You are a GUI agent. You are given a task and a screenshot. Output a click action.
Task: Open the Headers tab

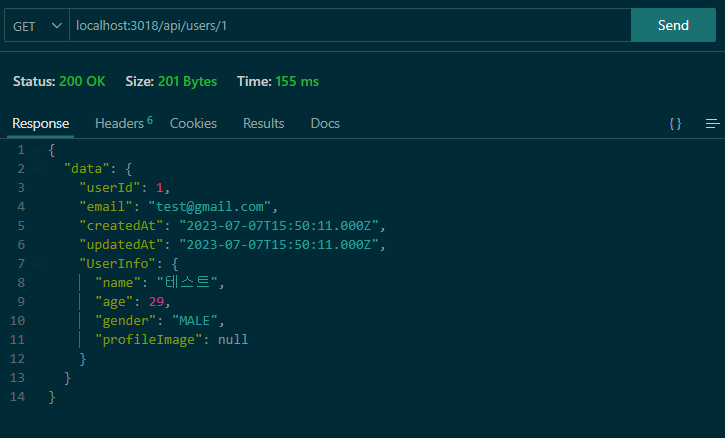(x=119, y=123)
